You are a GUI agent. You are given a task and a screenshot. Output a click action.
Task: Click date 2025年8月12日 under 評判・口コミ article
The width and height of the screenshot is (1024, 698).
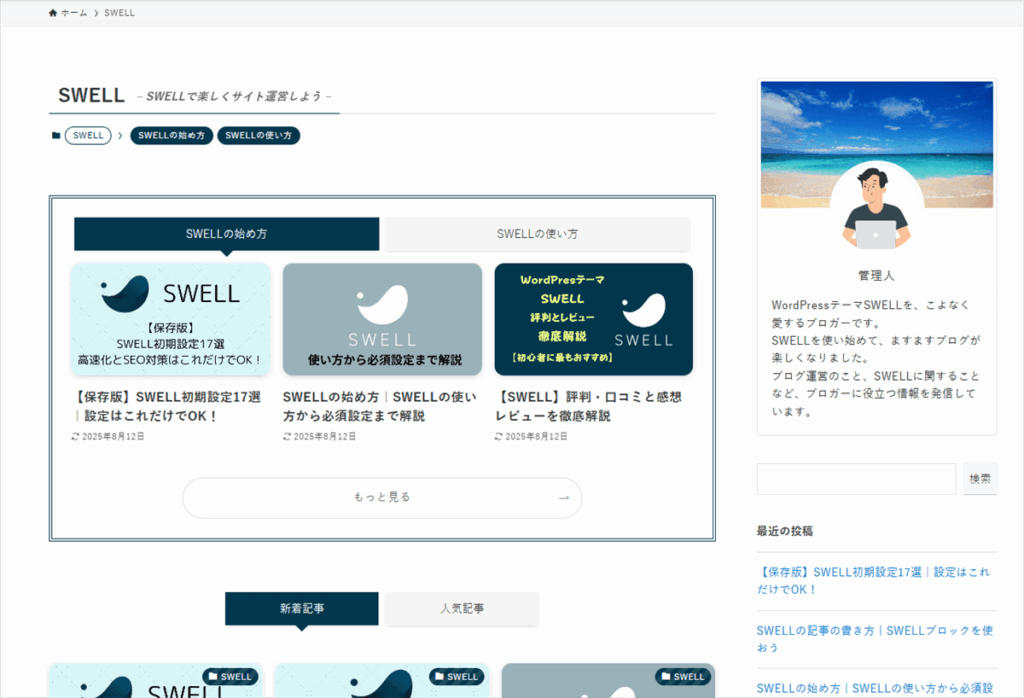pyautogui.click(x=536, y=436)
